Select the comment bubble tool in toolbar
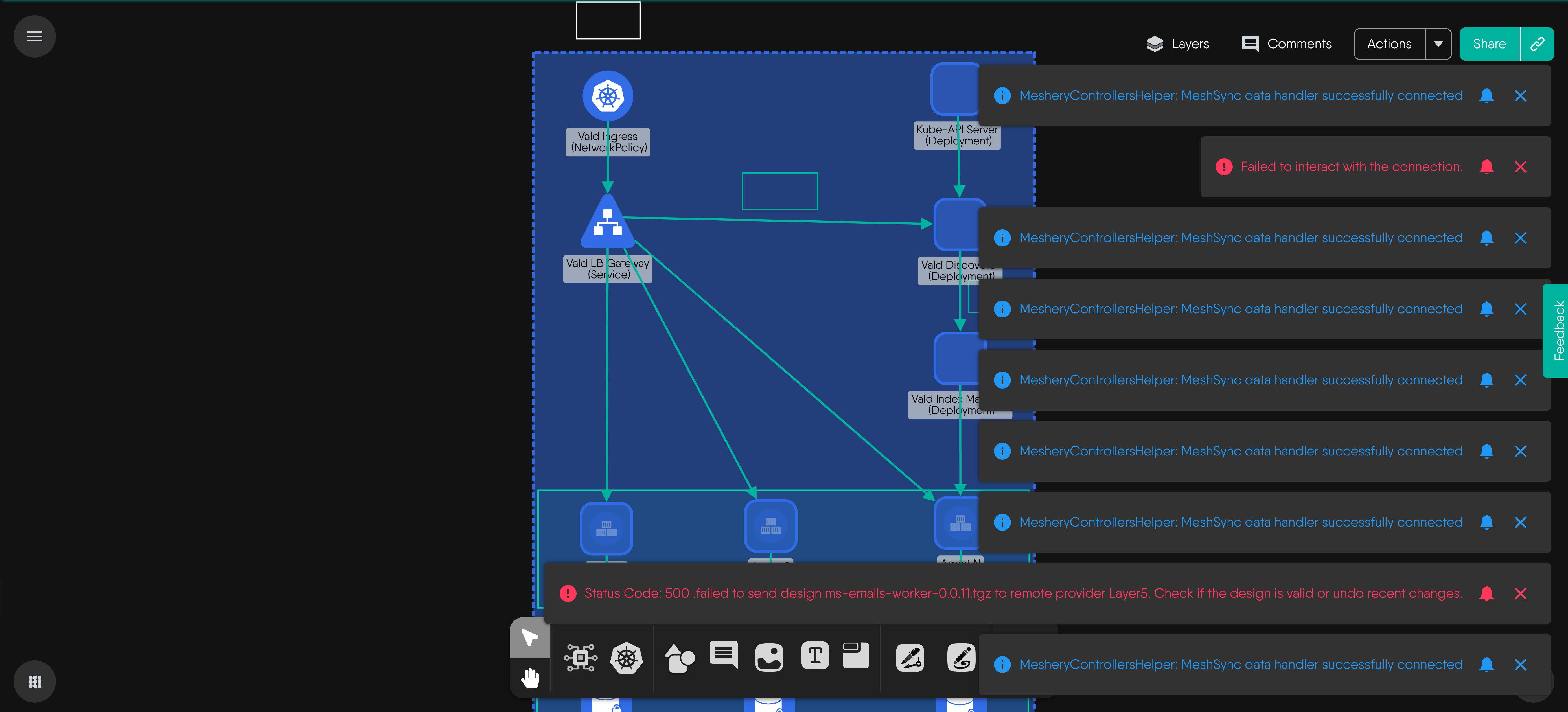 tap(724, 655)
